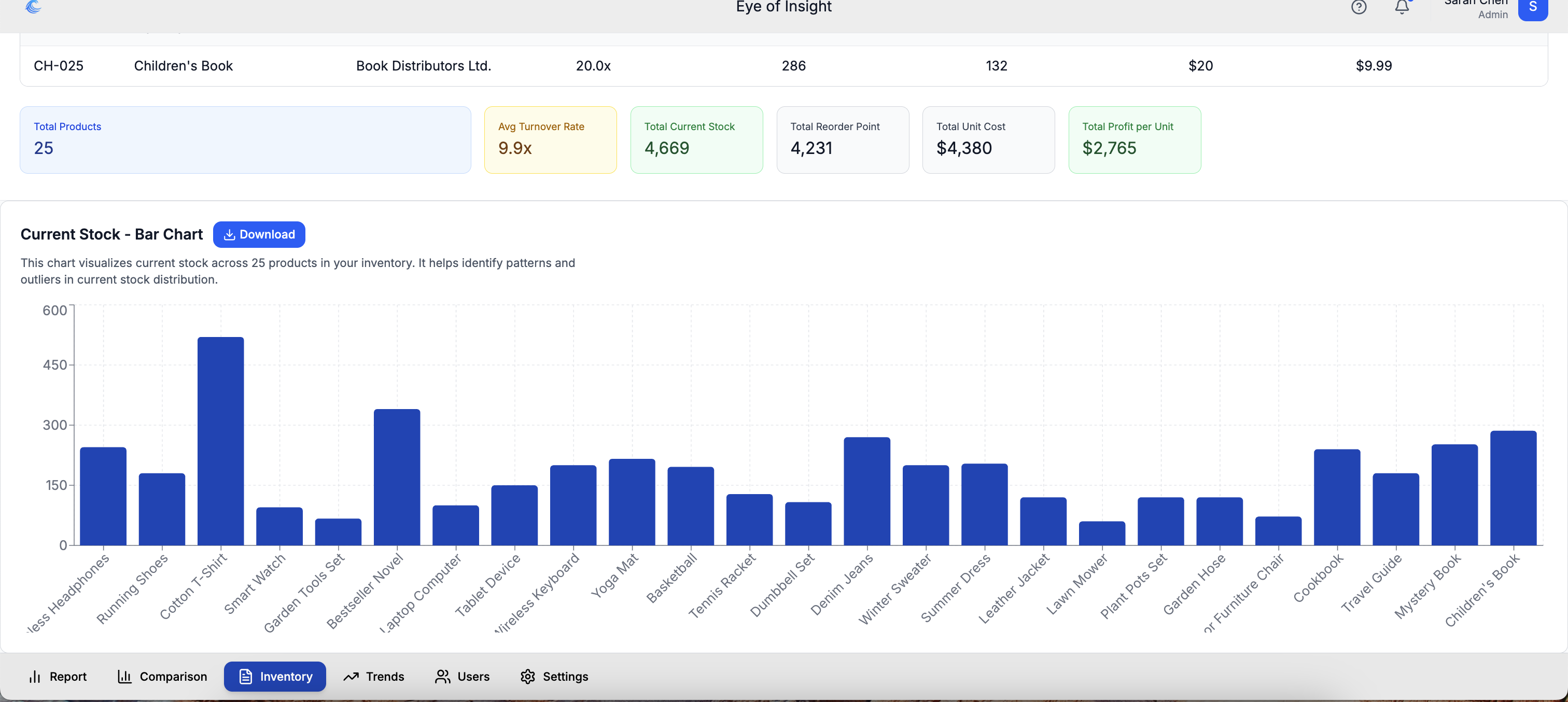Open the help question-mark icon
Viewport: 1568px width, 702px height.
click(1358, 7)
